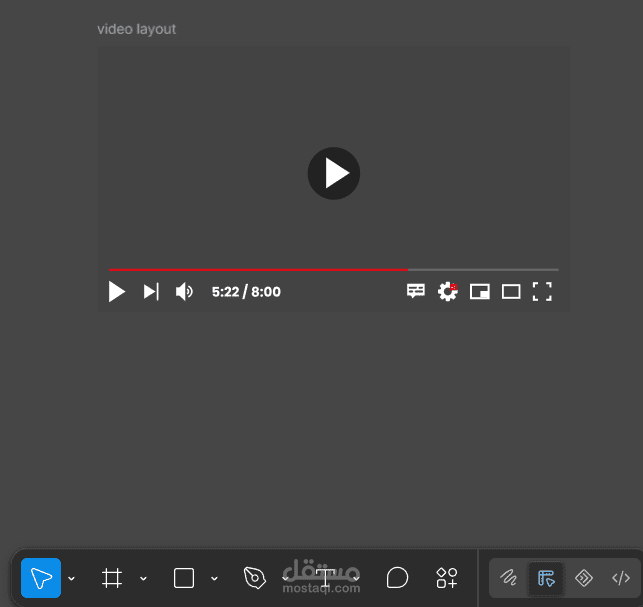
Task: Click the 5:22 / 8:00 time text
Action: 246,292
